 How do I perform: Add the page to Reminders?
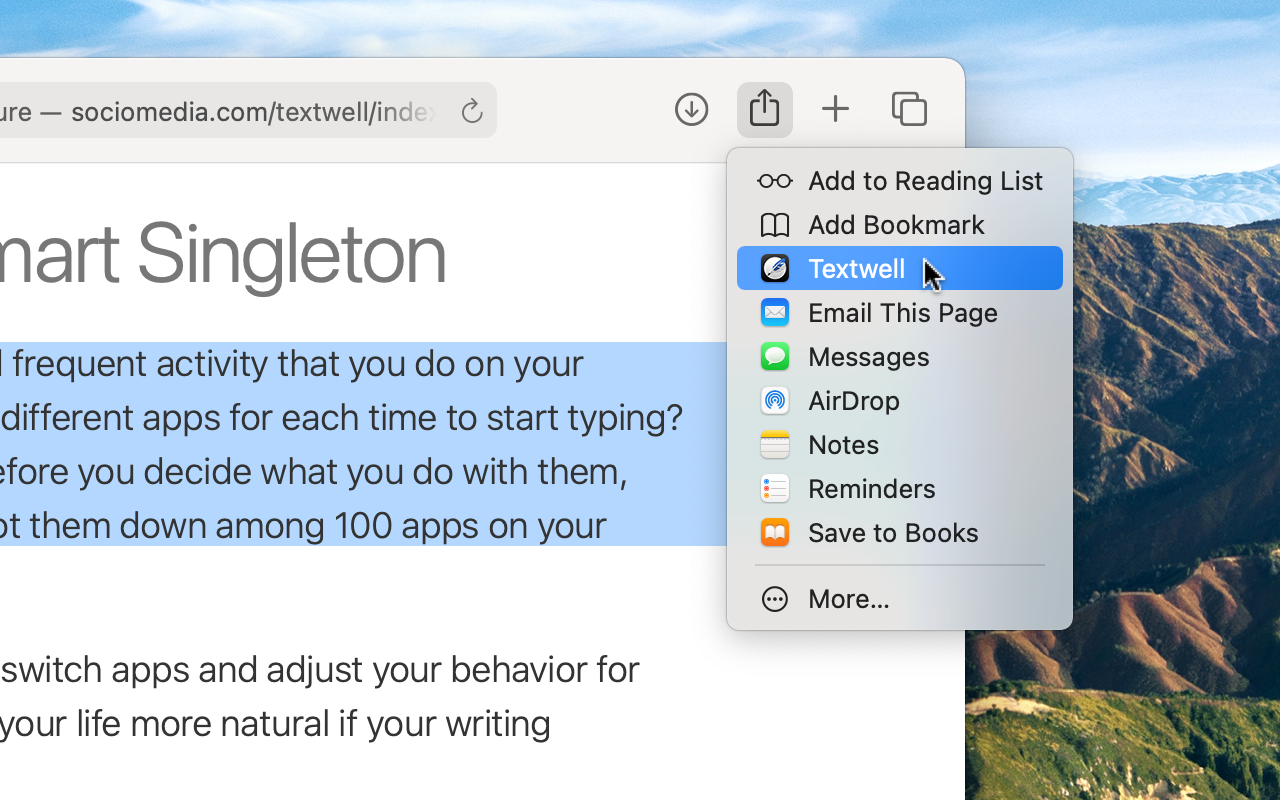tap(900, 489)
